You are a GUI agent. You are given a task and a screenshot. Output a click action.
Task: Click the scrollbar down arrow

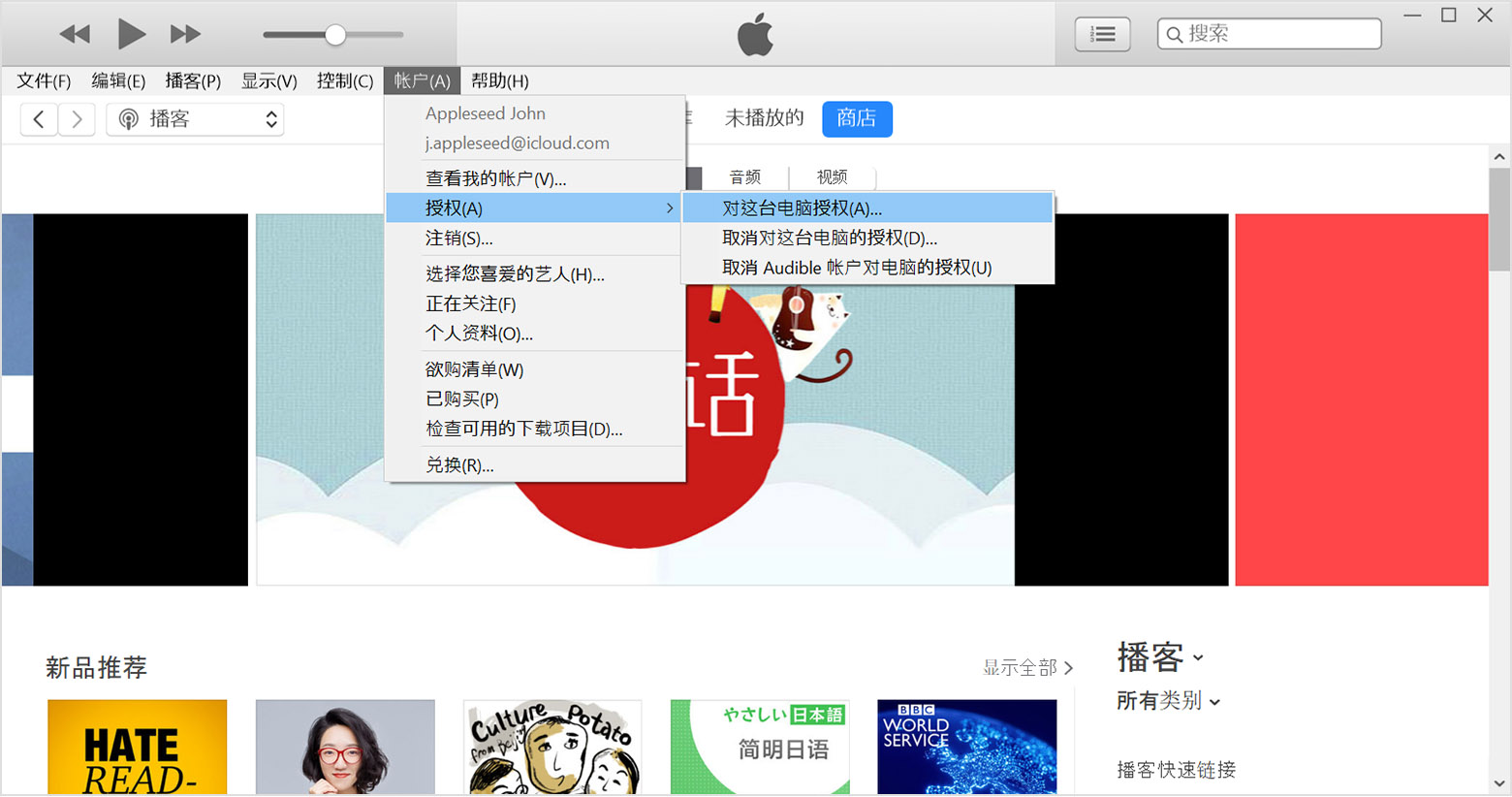(x=1499, y=783)
